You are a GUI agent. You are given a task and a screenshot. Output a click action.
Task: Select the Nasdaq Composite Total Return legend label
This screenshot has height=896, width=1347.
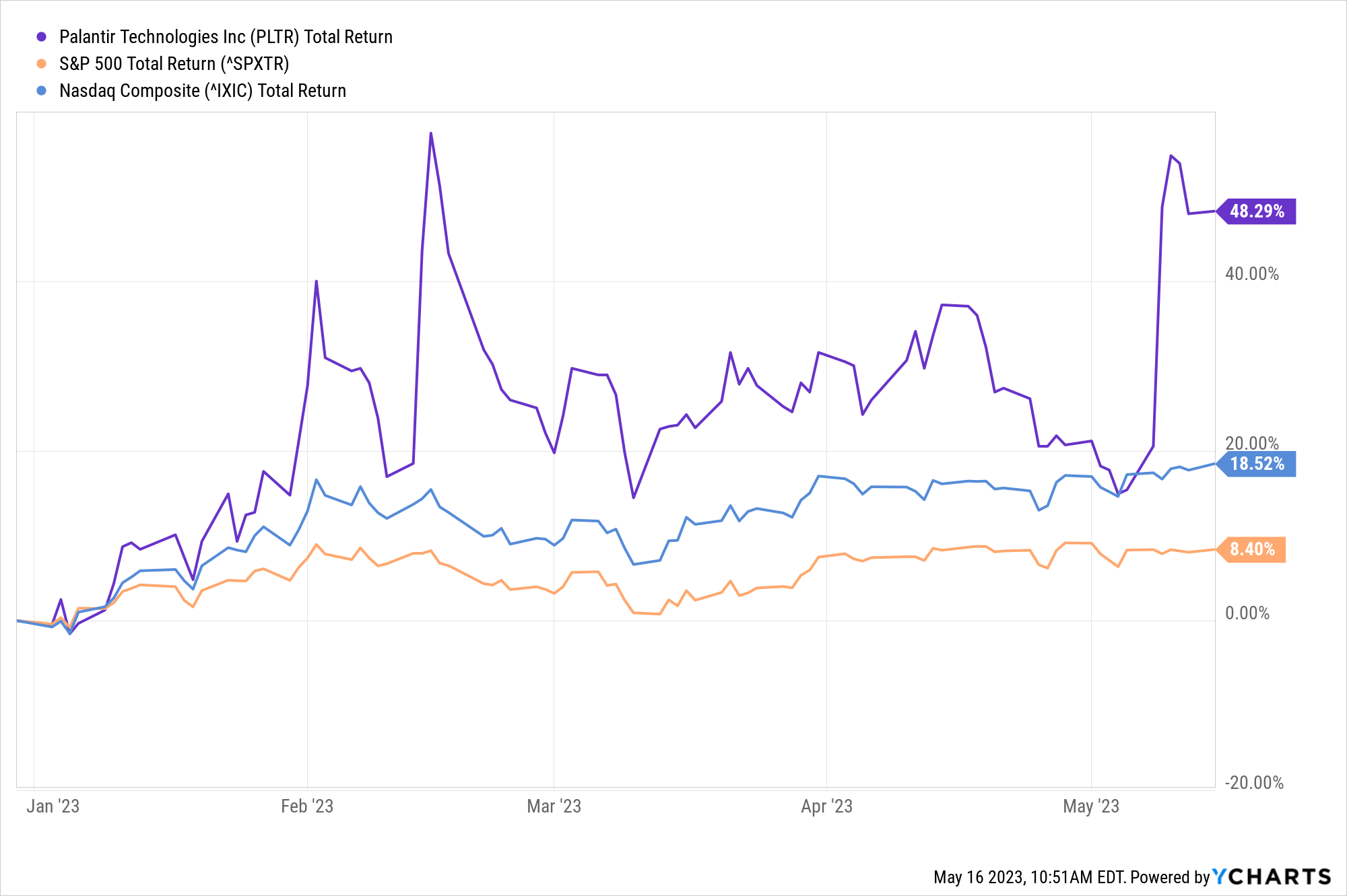tap(203, 91)
